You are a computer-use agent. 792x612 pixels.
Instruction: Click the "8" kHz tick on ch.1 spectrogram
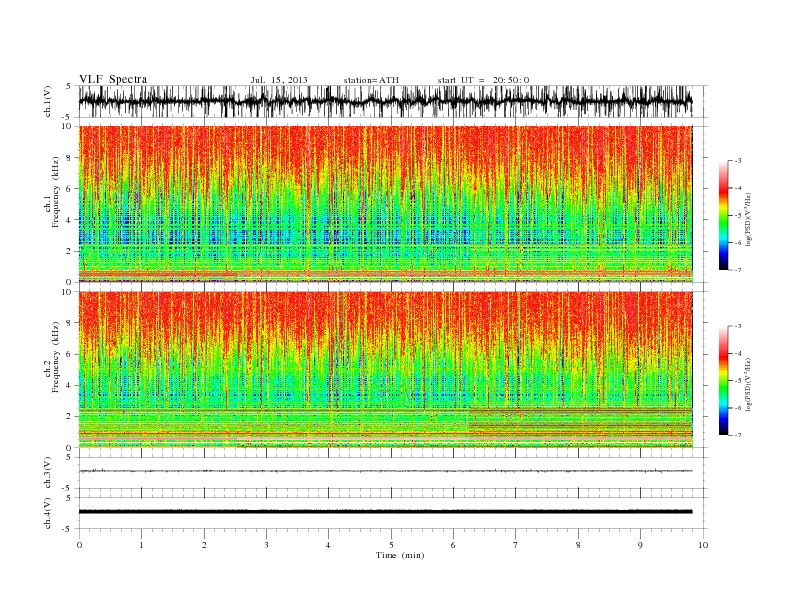tap(70, 158)
